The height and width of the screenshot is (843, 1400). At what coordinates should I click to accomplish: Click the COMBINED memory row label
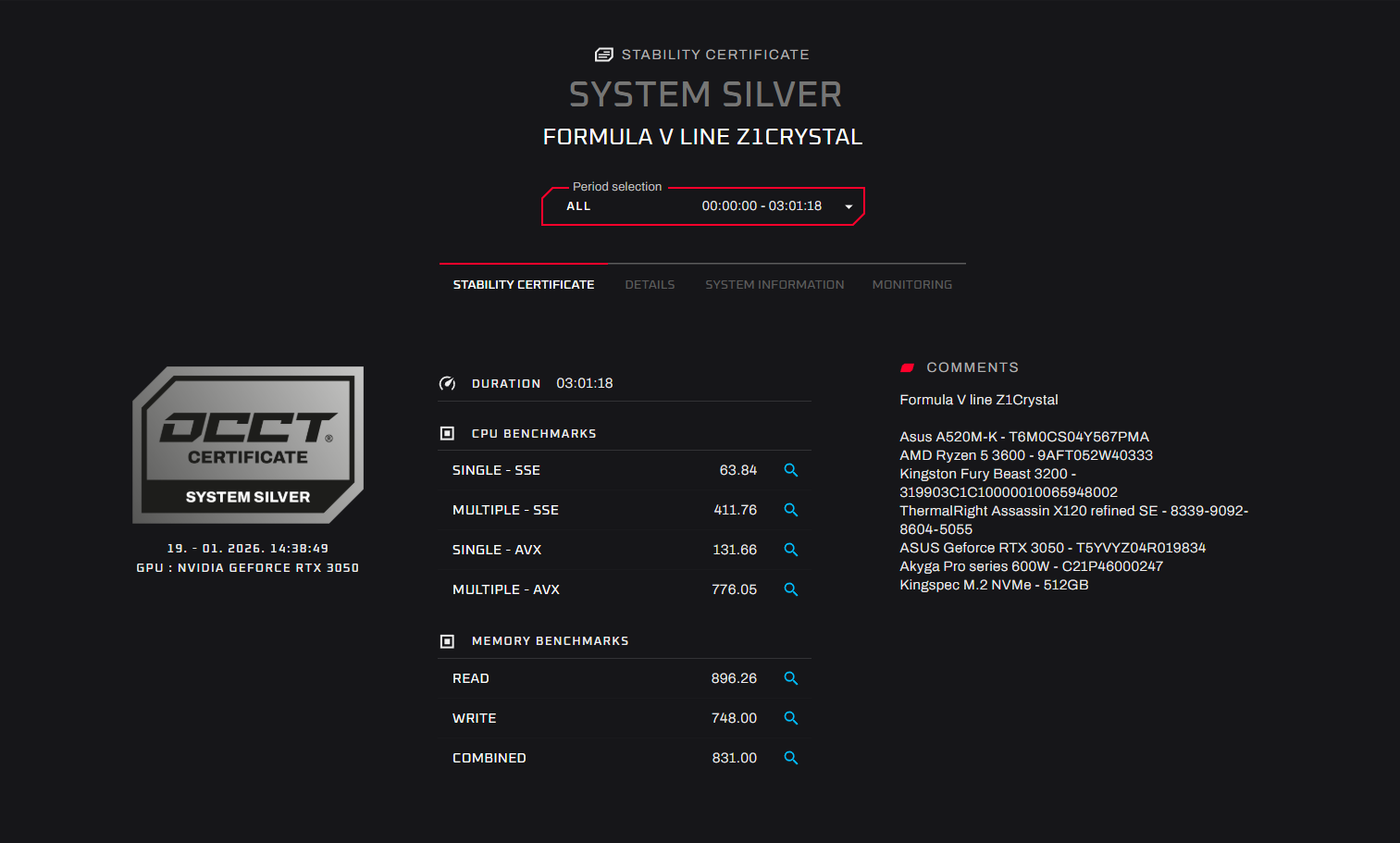(x=489, y=758)
